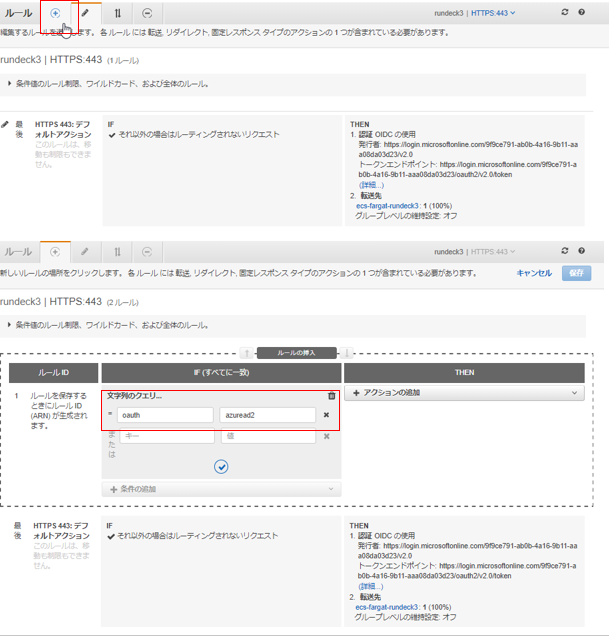This screenshot has height=636, width=609.
Task: Open (詳細...) link in the 2-rule view default action
Action: [x=370, y=587]
